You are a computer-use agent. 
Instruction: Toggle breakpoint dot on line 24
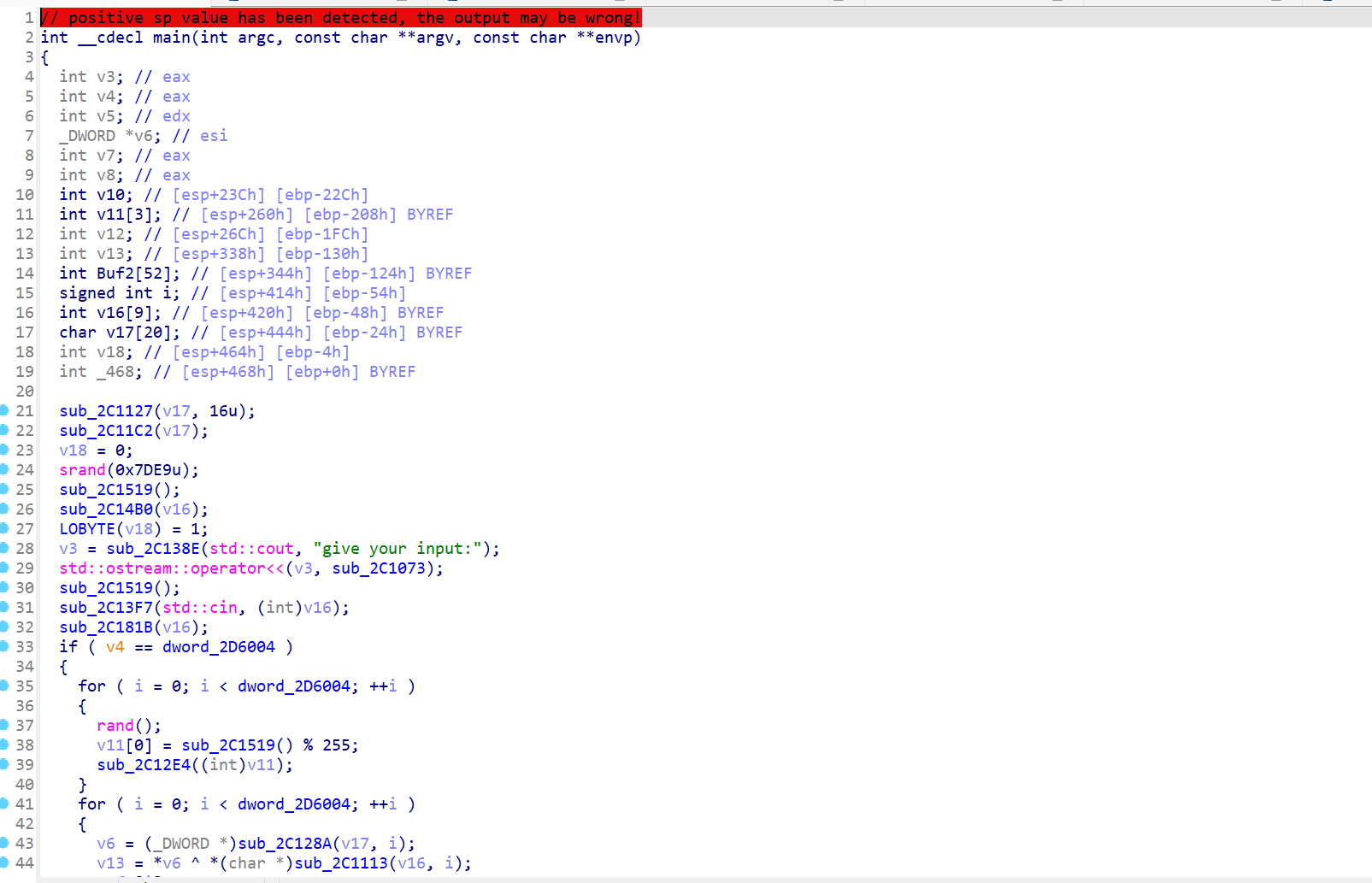(x=4, y=469)
